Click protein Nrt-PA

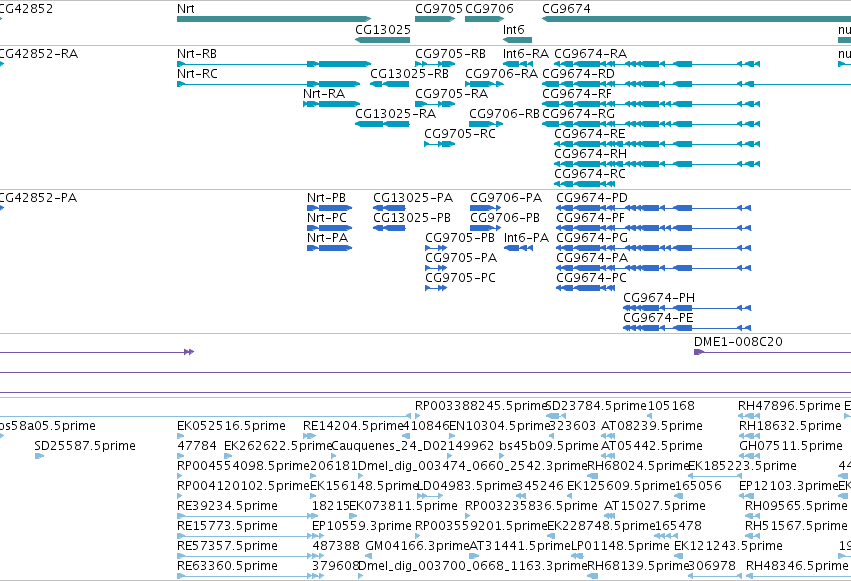(327, 238)
